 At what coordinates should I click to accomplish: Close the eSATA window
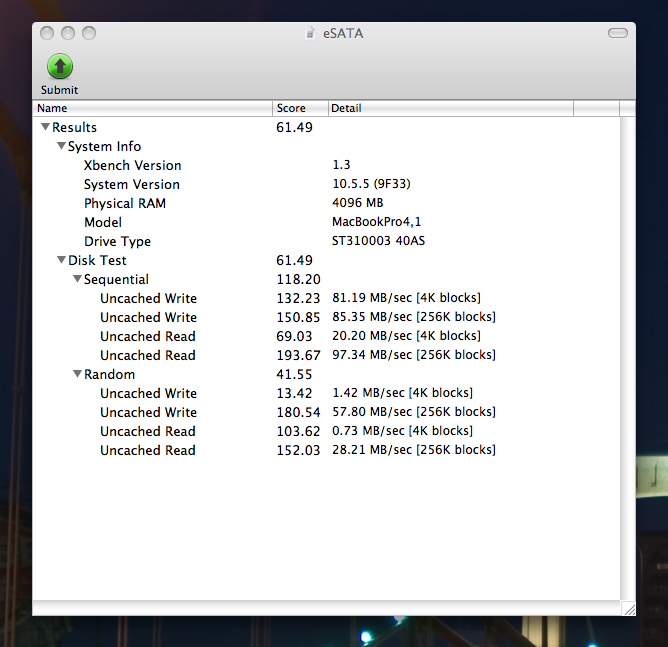tap(47, 33)
